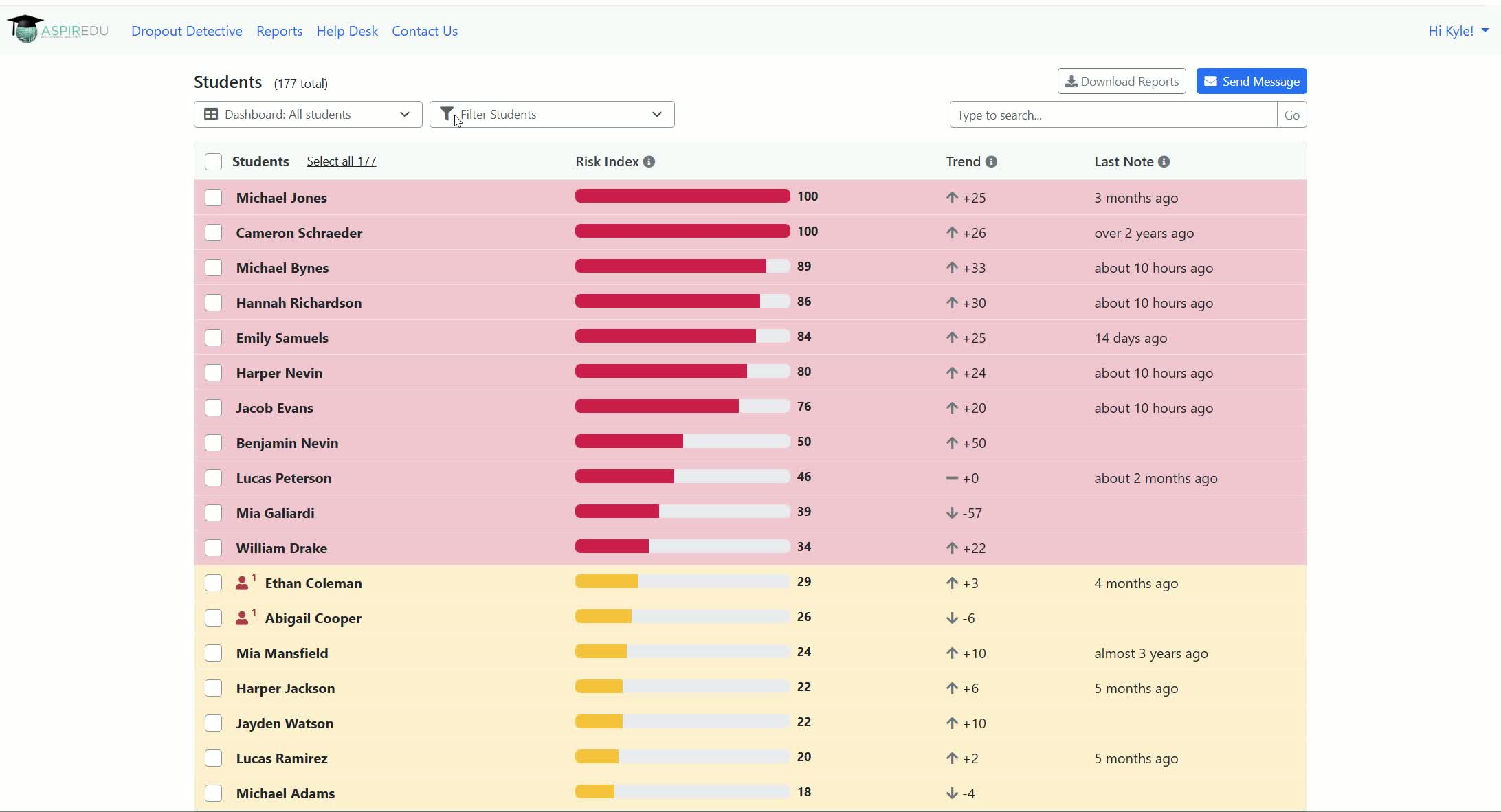Click the down arrow trend icon for Abigail Cooper

(x=952, y=618)
